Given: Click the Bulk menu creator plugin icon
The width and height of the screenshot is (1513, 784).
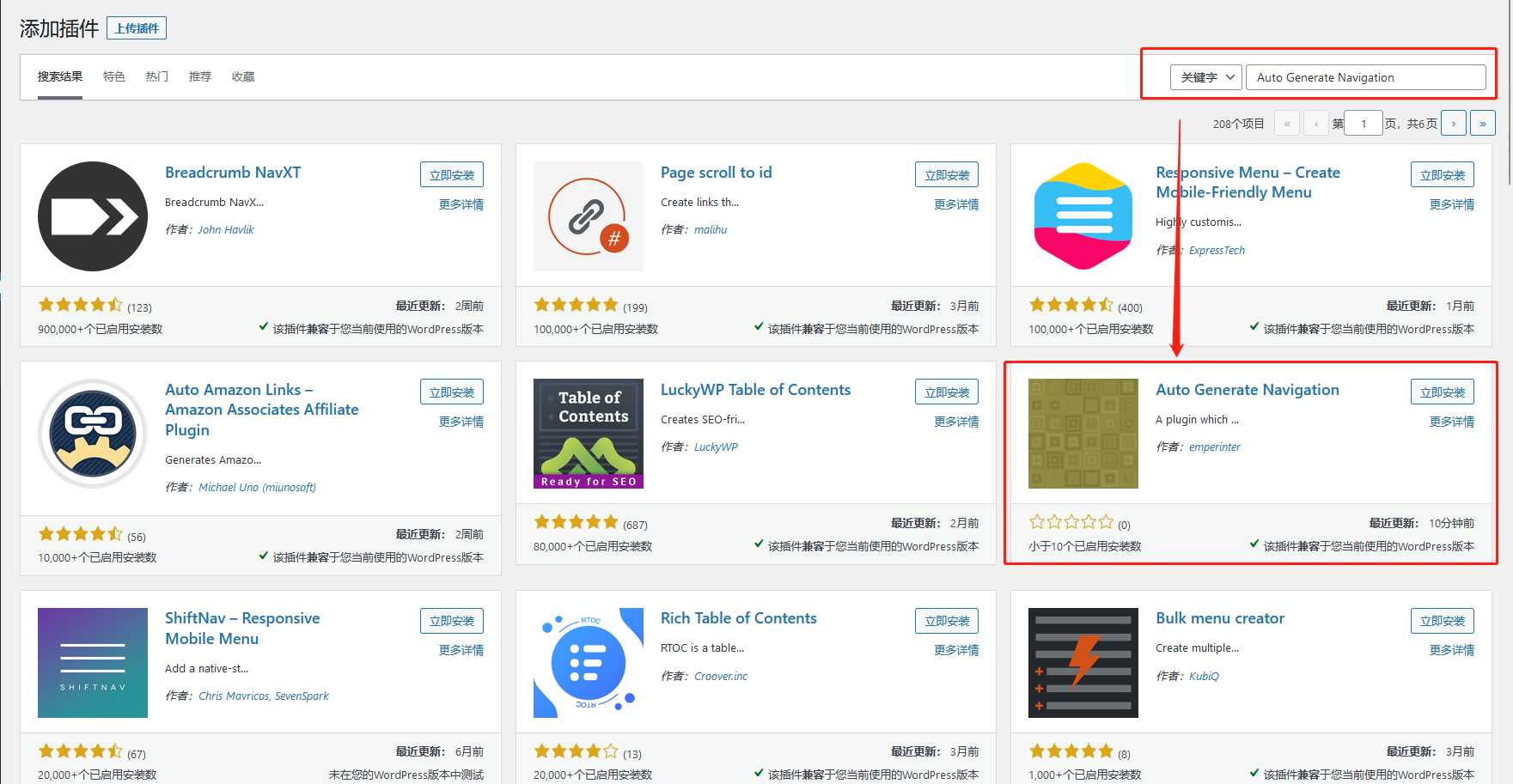Looking at the screenshot, I should (x=1083, y=663).
